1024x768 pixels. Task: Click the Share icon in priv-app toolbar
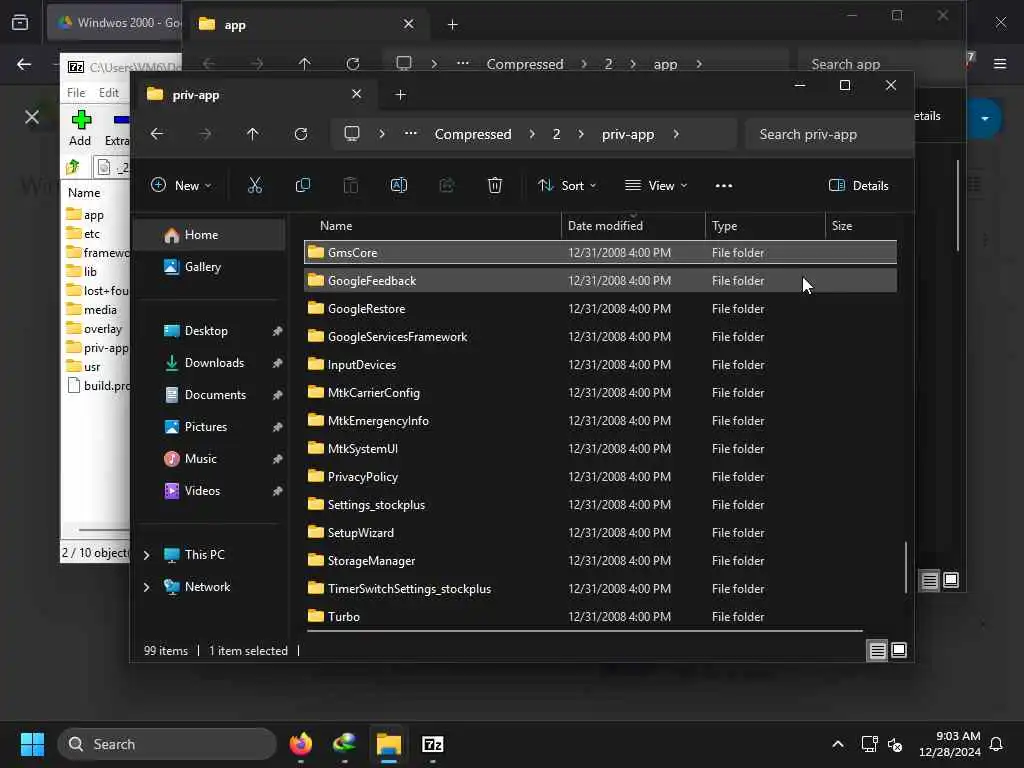pos(447,185)
